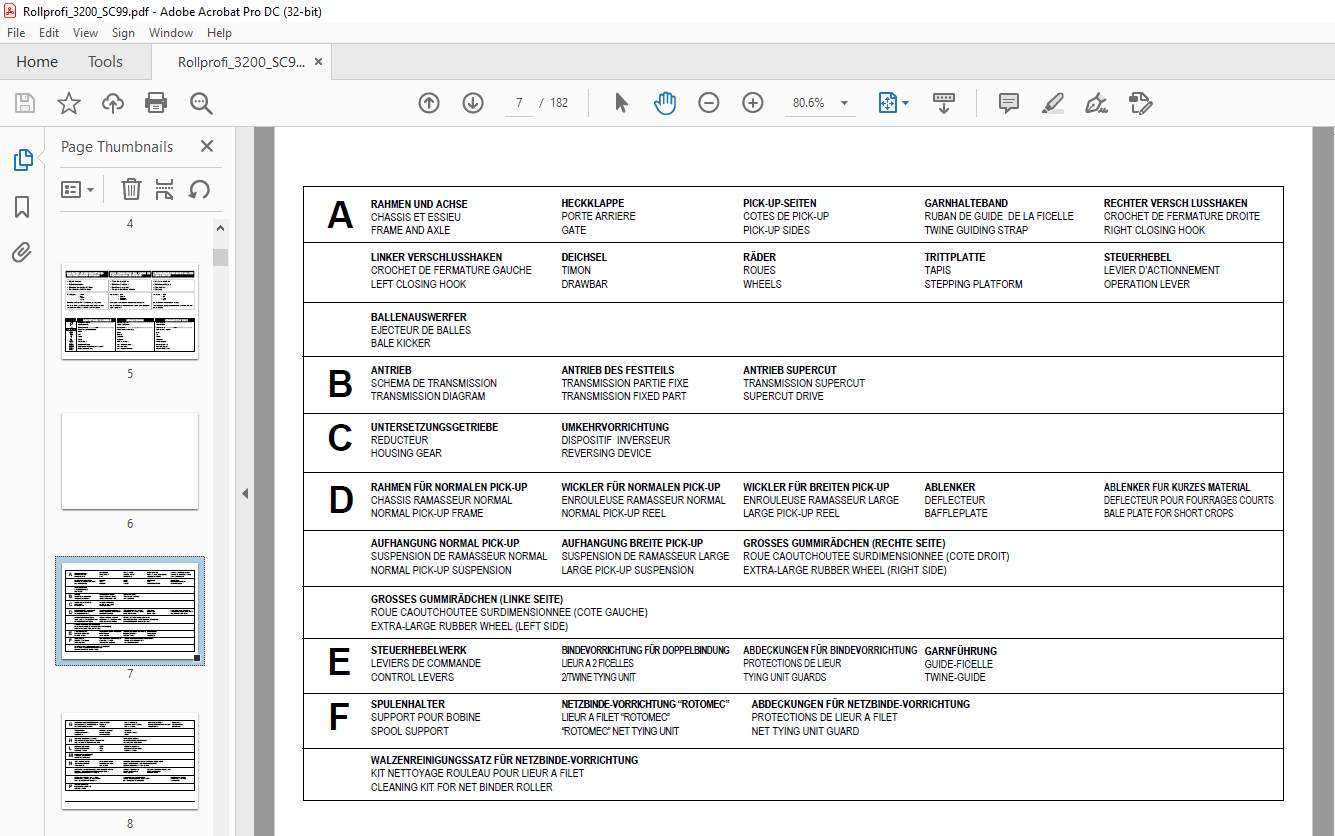This screenshot has width=1335, height=836.
Task: Switch to the Home tab
Action: click(37, 62)
